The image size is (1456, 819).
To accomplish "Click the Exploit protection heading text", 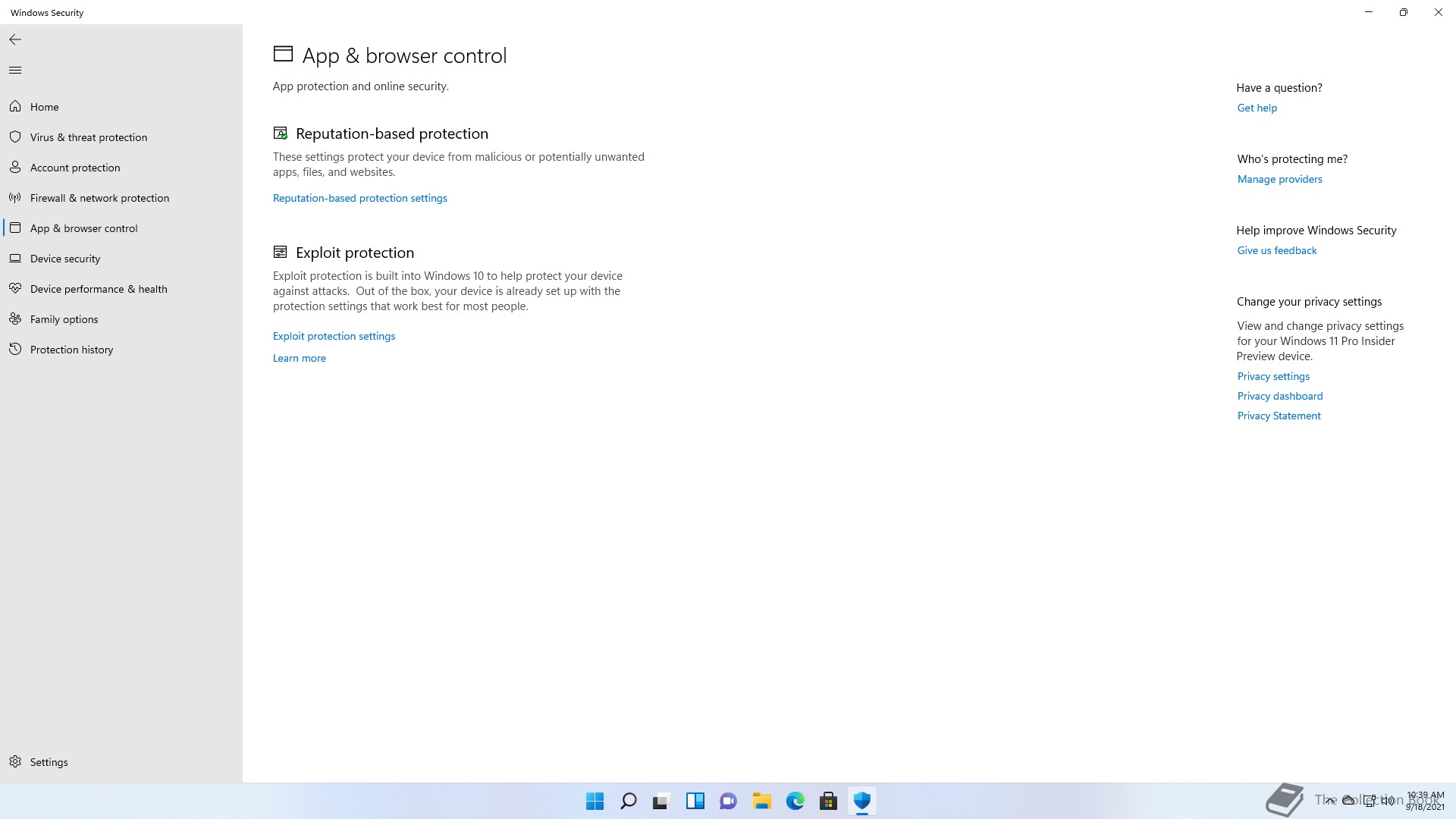I will click(x=355, y=253).
